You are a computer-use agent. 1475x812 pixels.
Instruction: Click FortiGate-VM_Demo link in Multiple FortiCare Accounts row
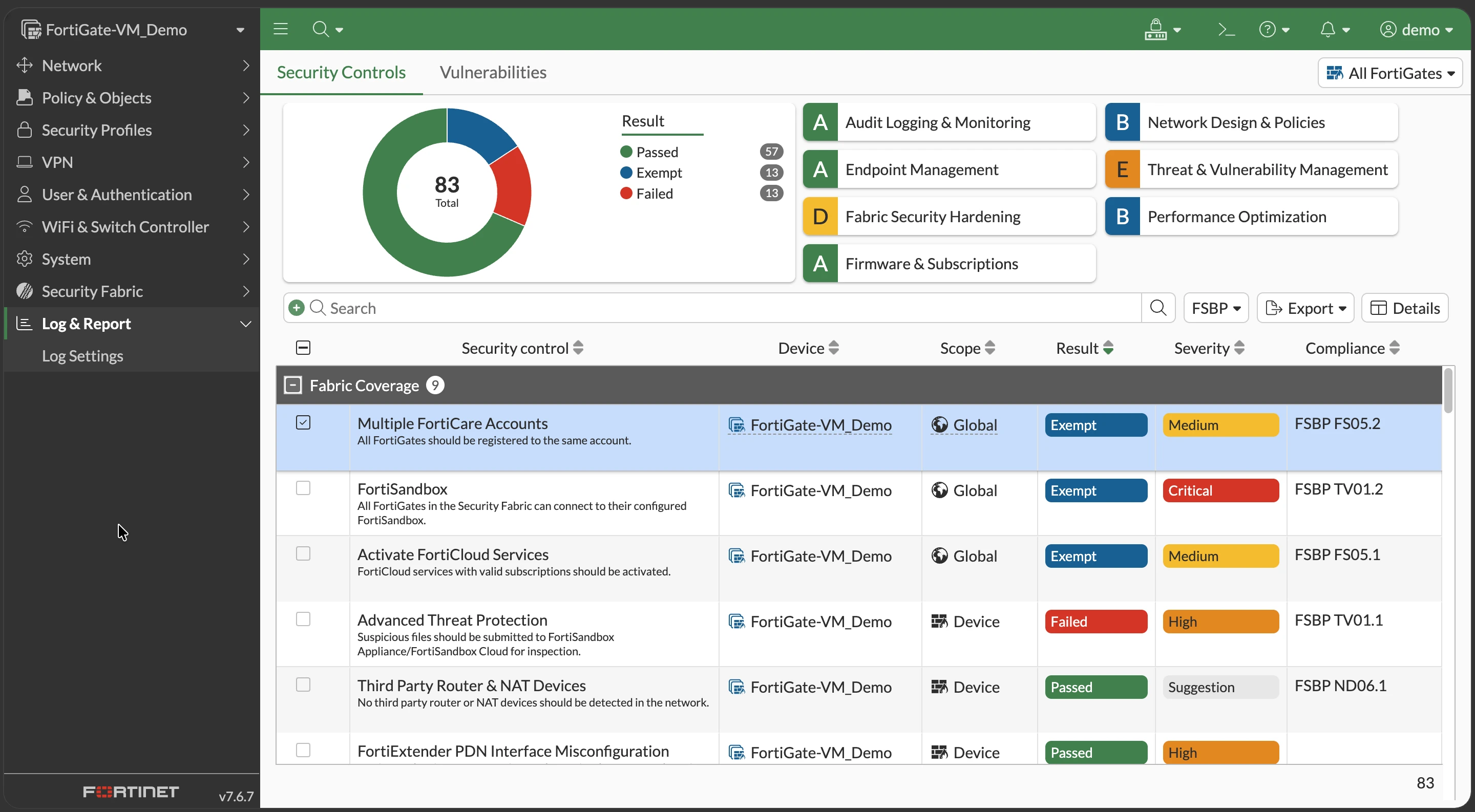coord(820,425)
